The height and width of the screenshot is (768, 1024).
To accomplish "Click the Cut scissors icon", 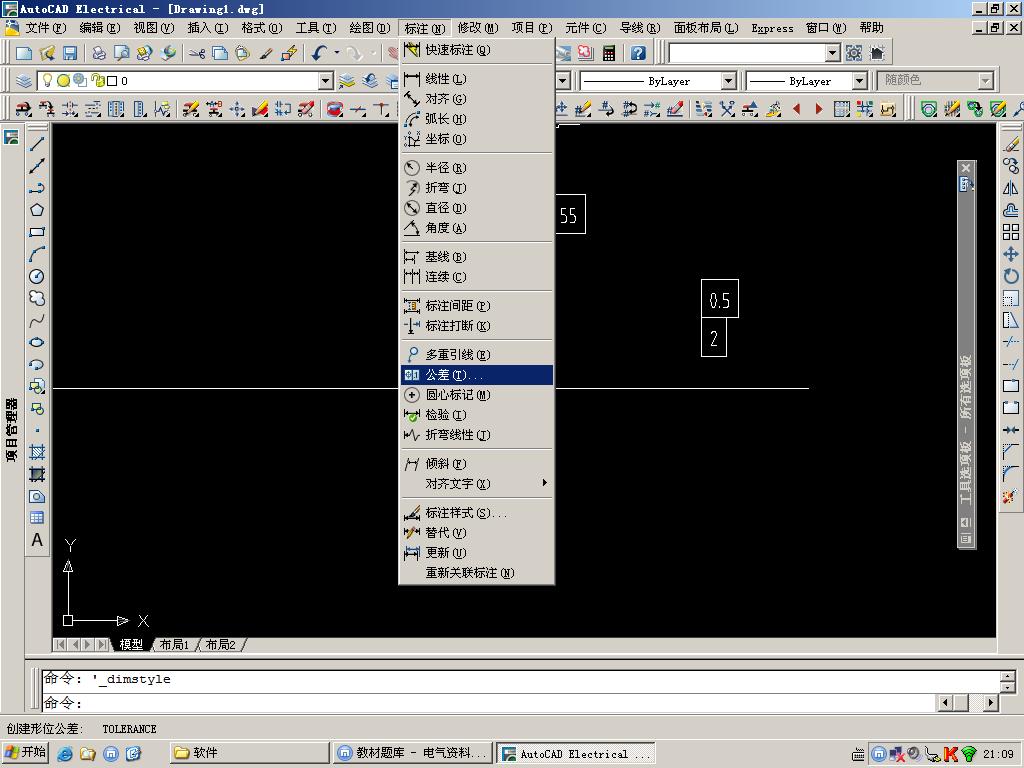I will (197, 53).
